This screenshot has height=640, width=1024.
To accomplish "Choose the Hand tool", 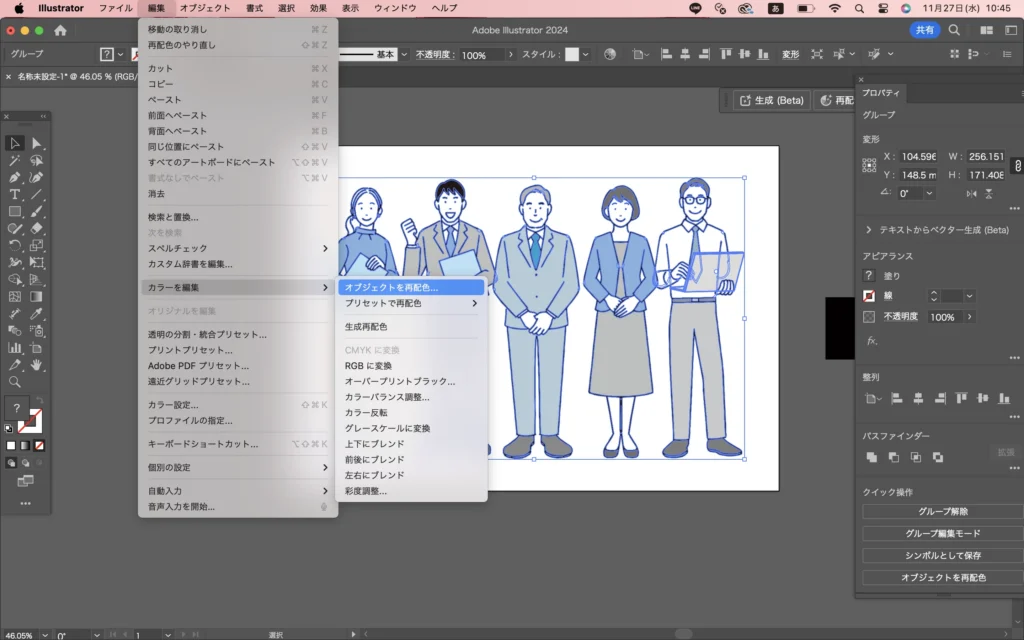I will [37, 365].
